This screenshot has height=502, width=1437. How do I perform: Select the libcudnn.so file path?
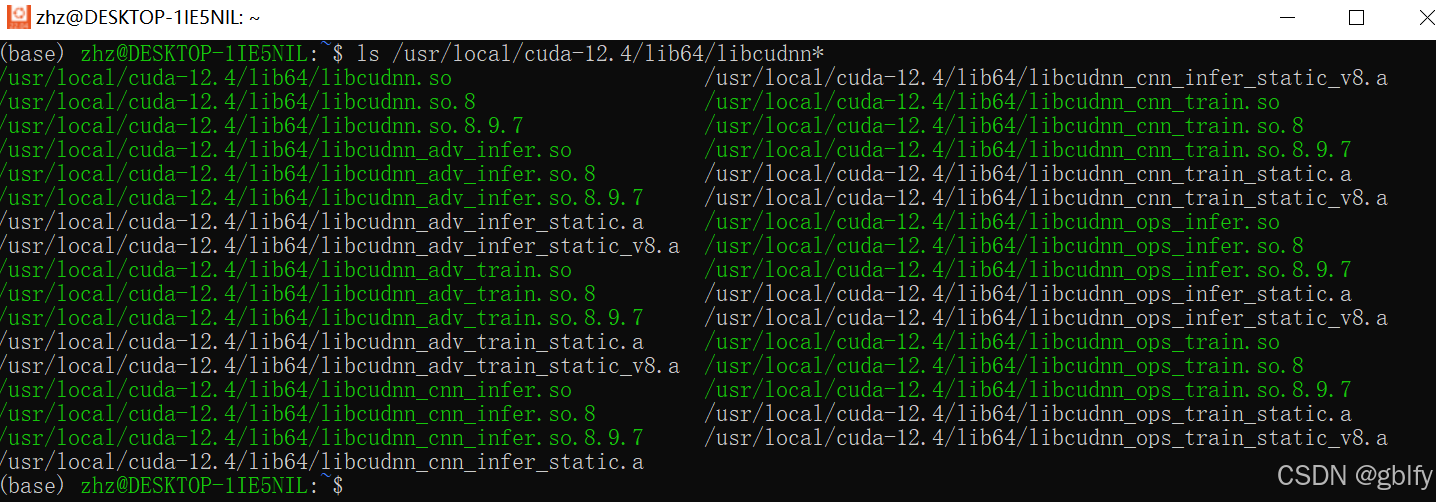click(226, 78)
